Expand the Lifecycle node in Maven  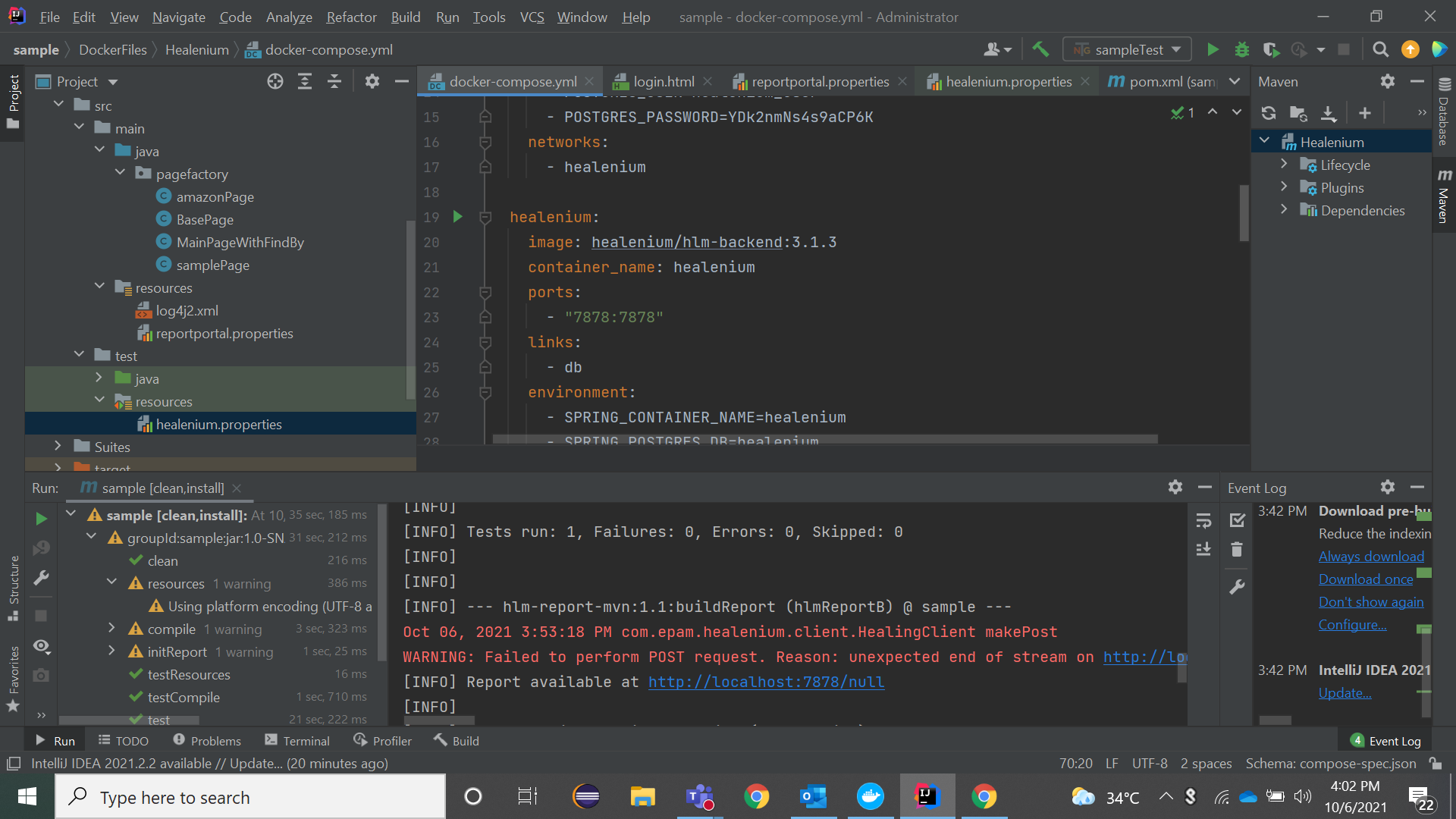(1283, 165)
